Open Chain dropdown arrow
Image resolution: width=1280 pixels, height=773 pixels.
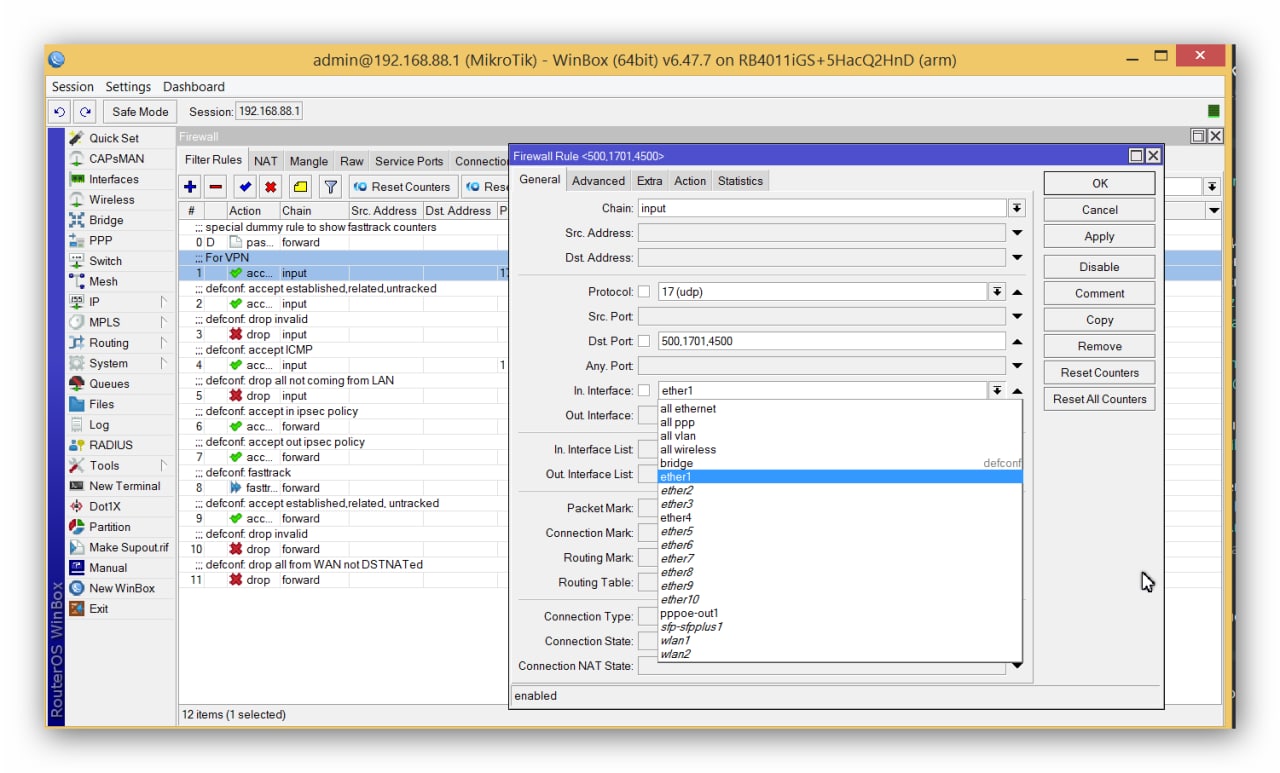tap(1017, 208)
